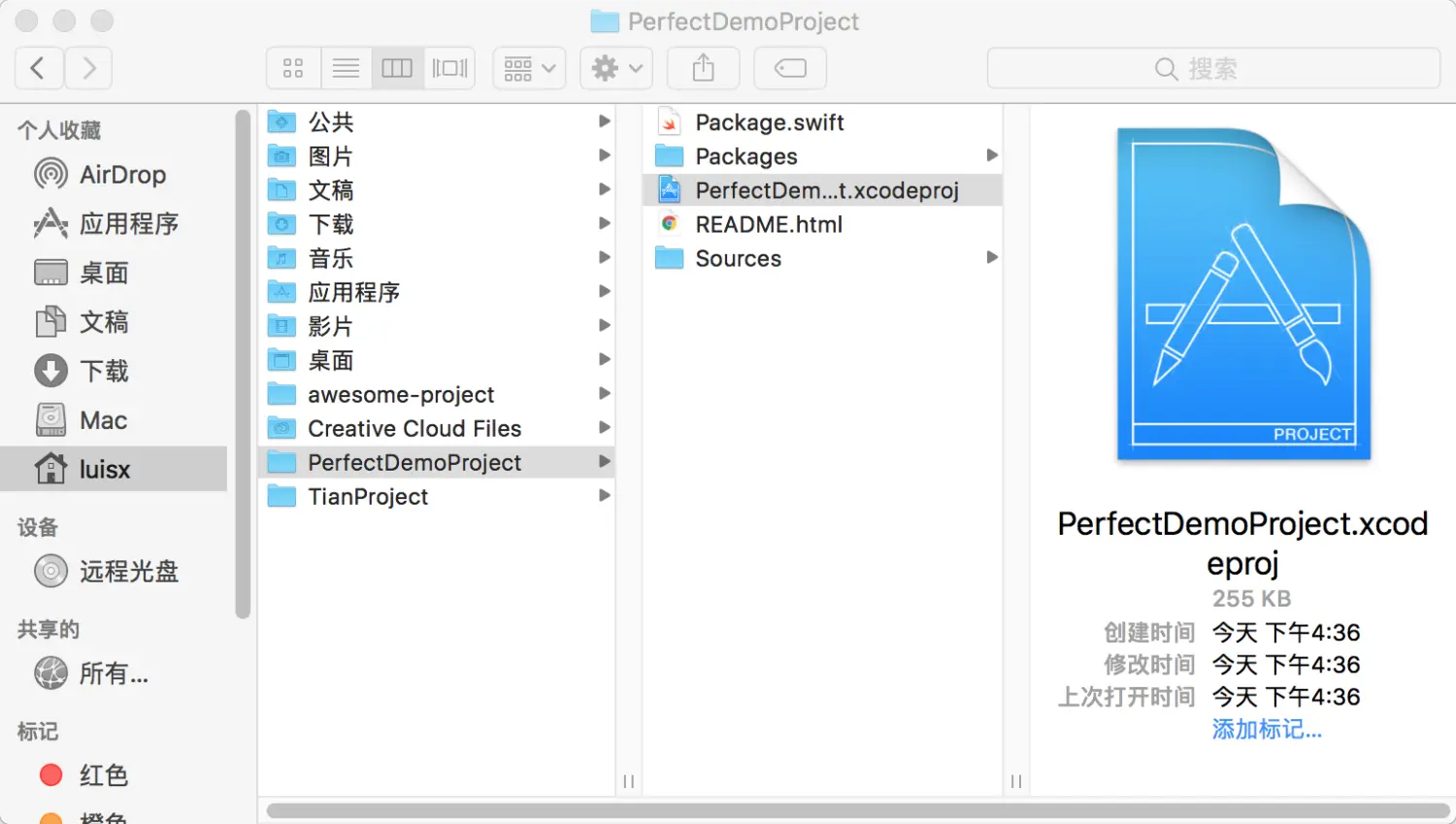Click the PerfectDemoProject title folder icon
The height and width of the screenshot is (824, 1456).
(x=605, y=21)
